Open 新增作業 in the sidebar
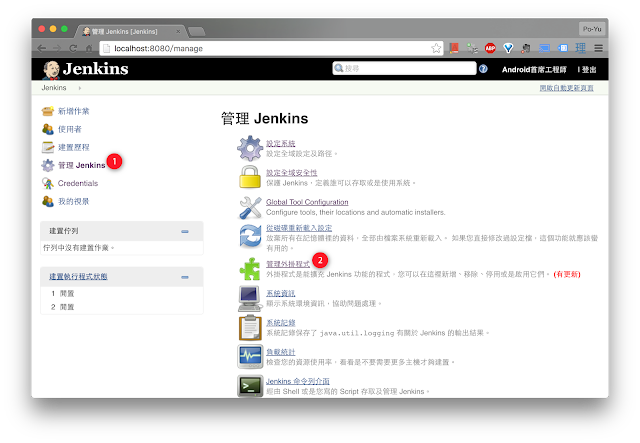Image resolution: width=640 pixels, height=443 pixels. [x=73, y=111]
